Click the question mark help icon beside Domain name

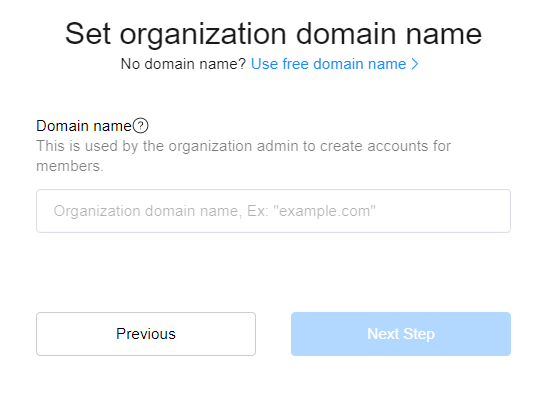pyautogui.click(x=140, y=126)
